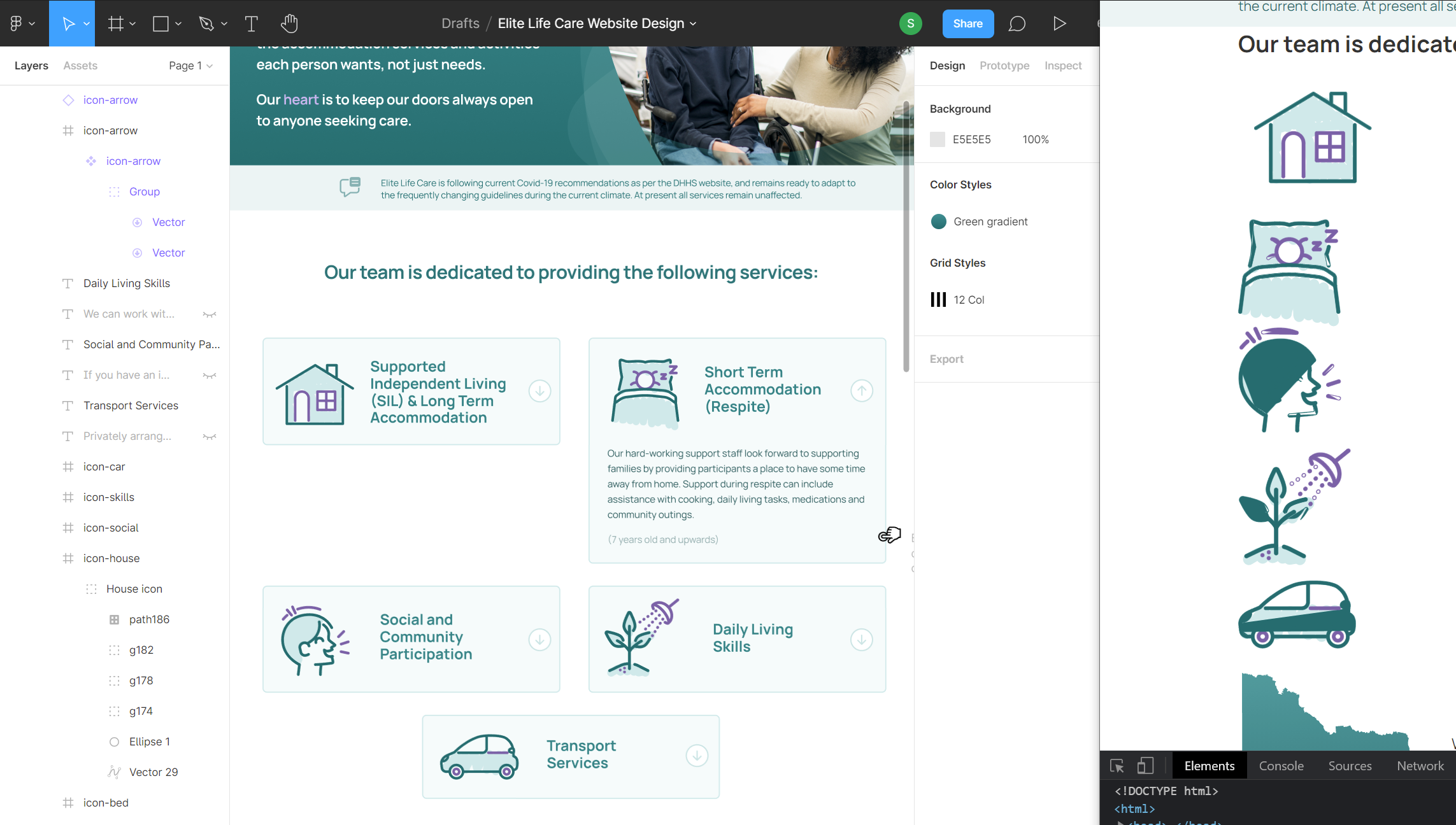Toggle visibility of 'If you have an i...' layer
Screen dimensions: 1456x825
[x=210, y=375]
